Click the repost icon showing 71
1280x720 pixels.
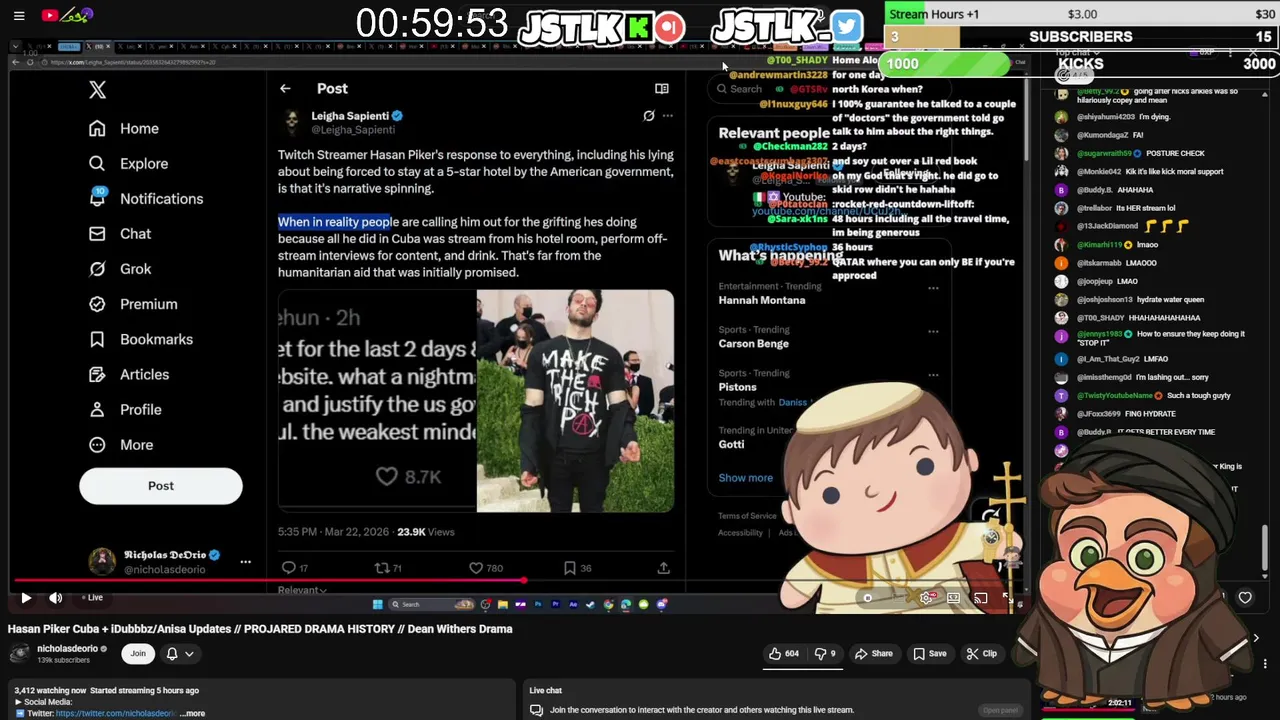tap(381, 568)
